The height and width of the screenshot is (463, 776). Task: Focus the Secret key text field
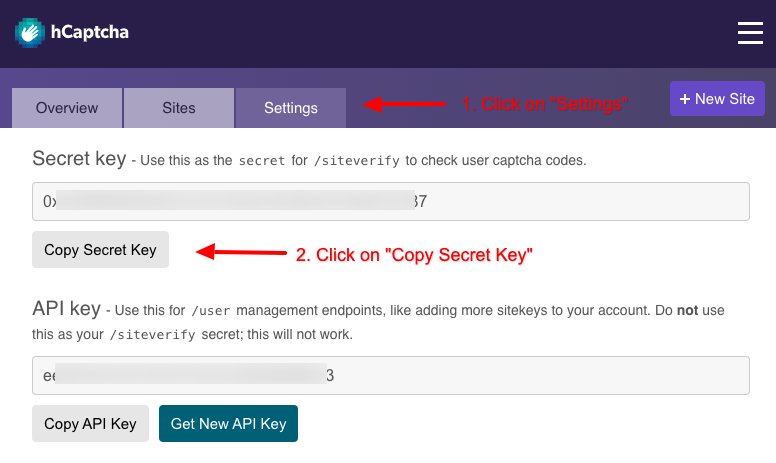pyautogui.click(x=391, y=201)
